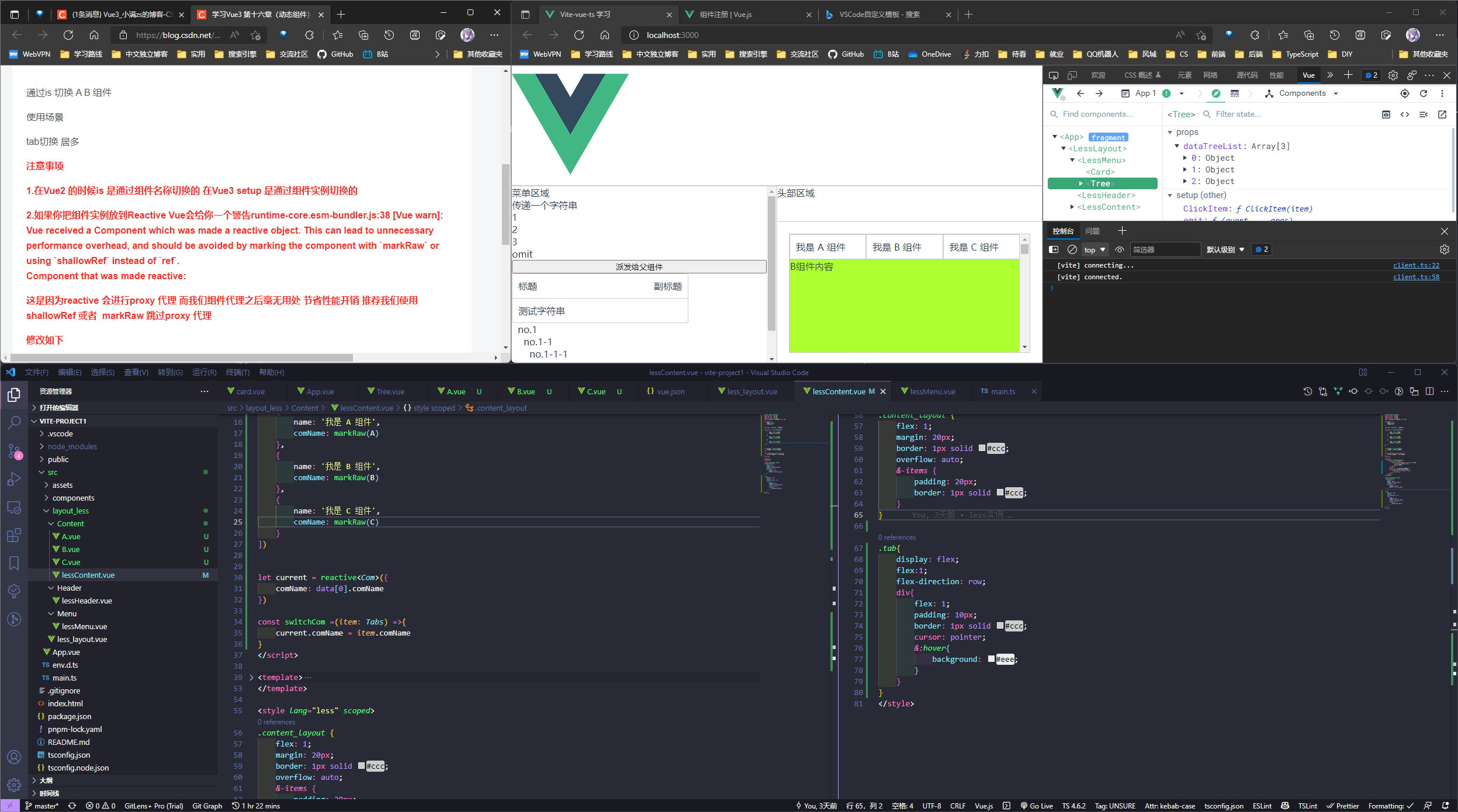Open 默认级别 log level dropdown

tap(1225, 249)
